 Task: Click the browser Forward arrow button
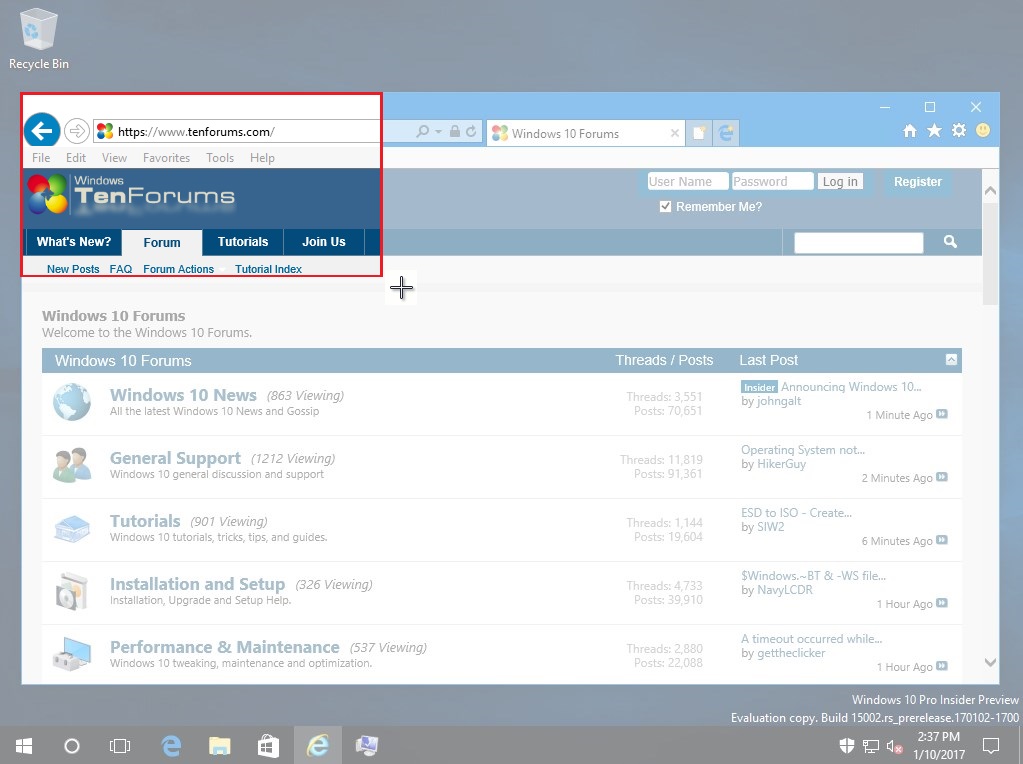point(77,131)
